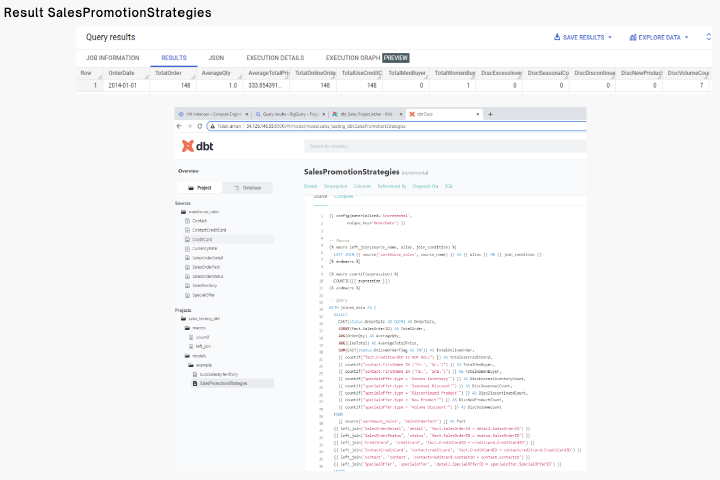This screenshot has width=720, height=480.
Task: Jump to the Columns section link
Action: click(x=362, y=186)
